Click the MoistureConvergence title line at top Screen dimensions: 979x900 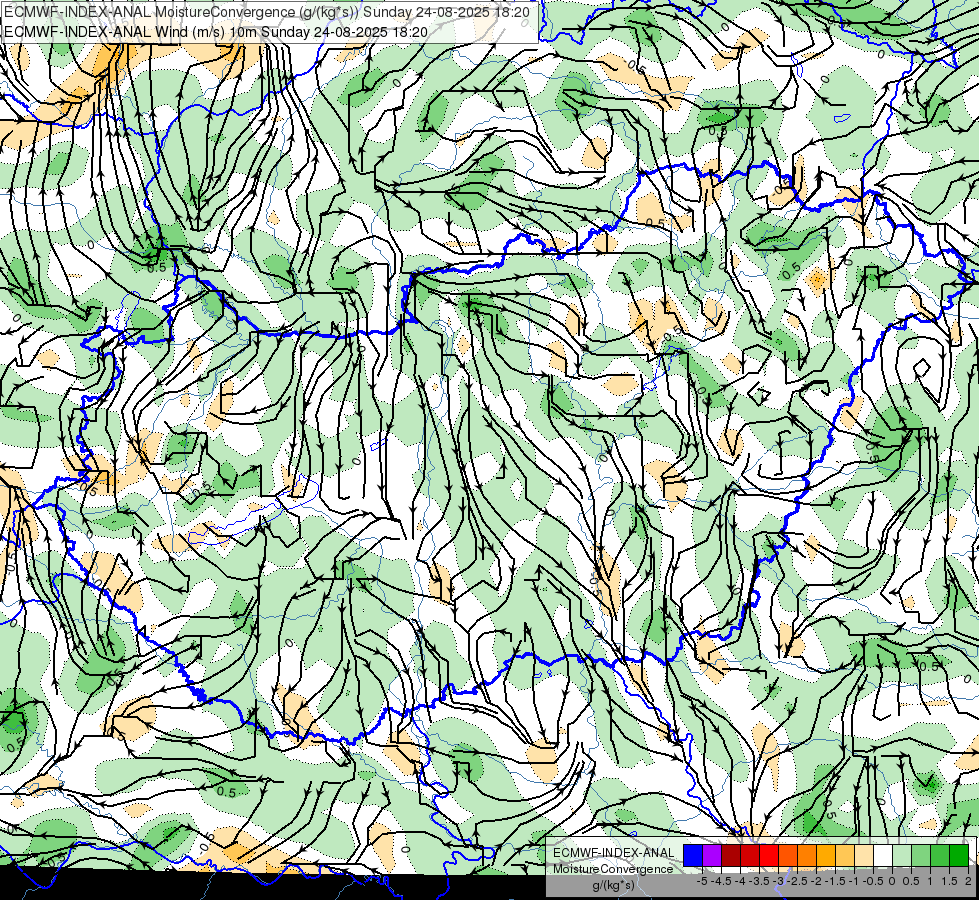[x=267, y=12]
